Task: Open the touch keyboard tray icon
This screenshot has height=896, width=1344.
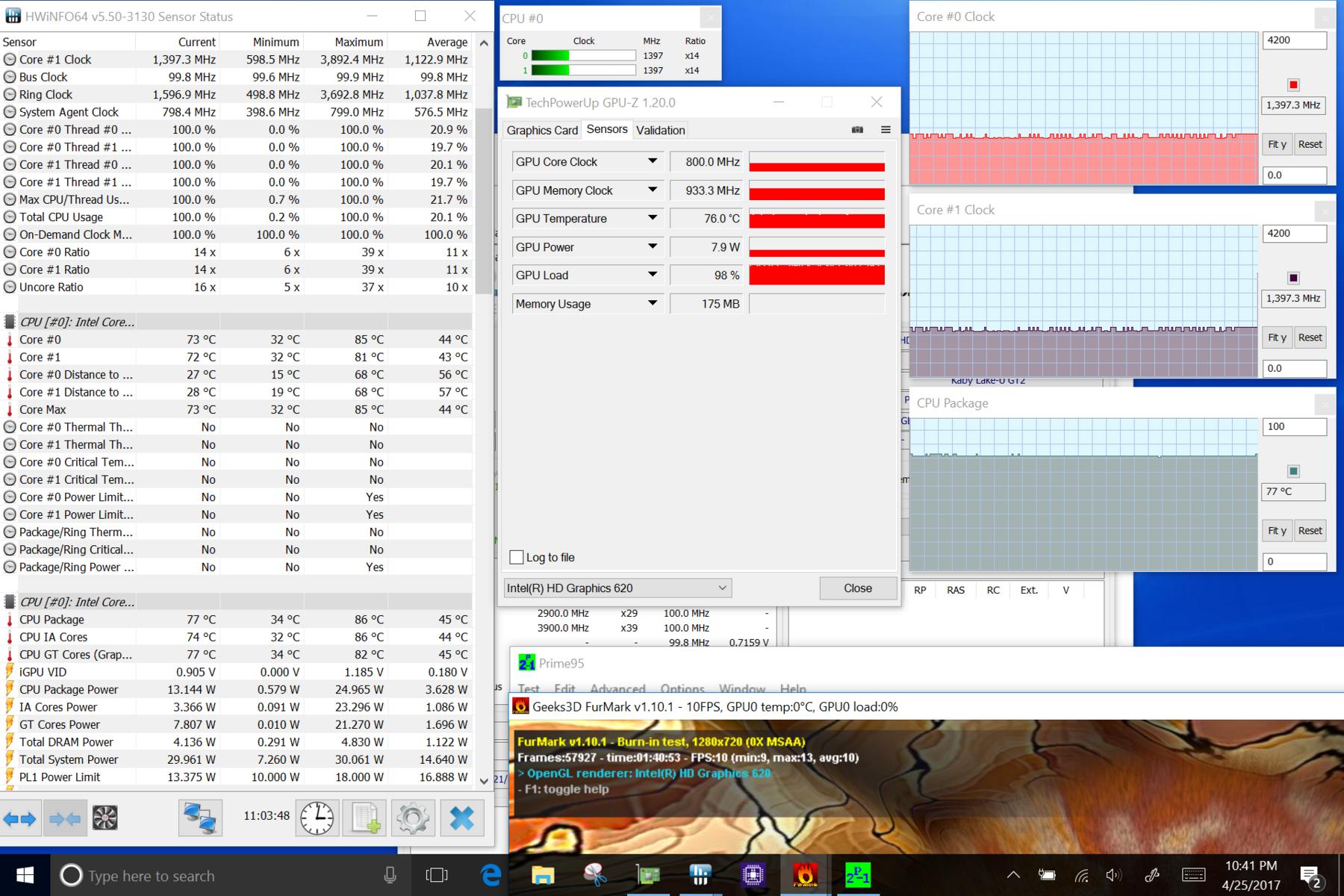Action: (x=1193, y=875)
